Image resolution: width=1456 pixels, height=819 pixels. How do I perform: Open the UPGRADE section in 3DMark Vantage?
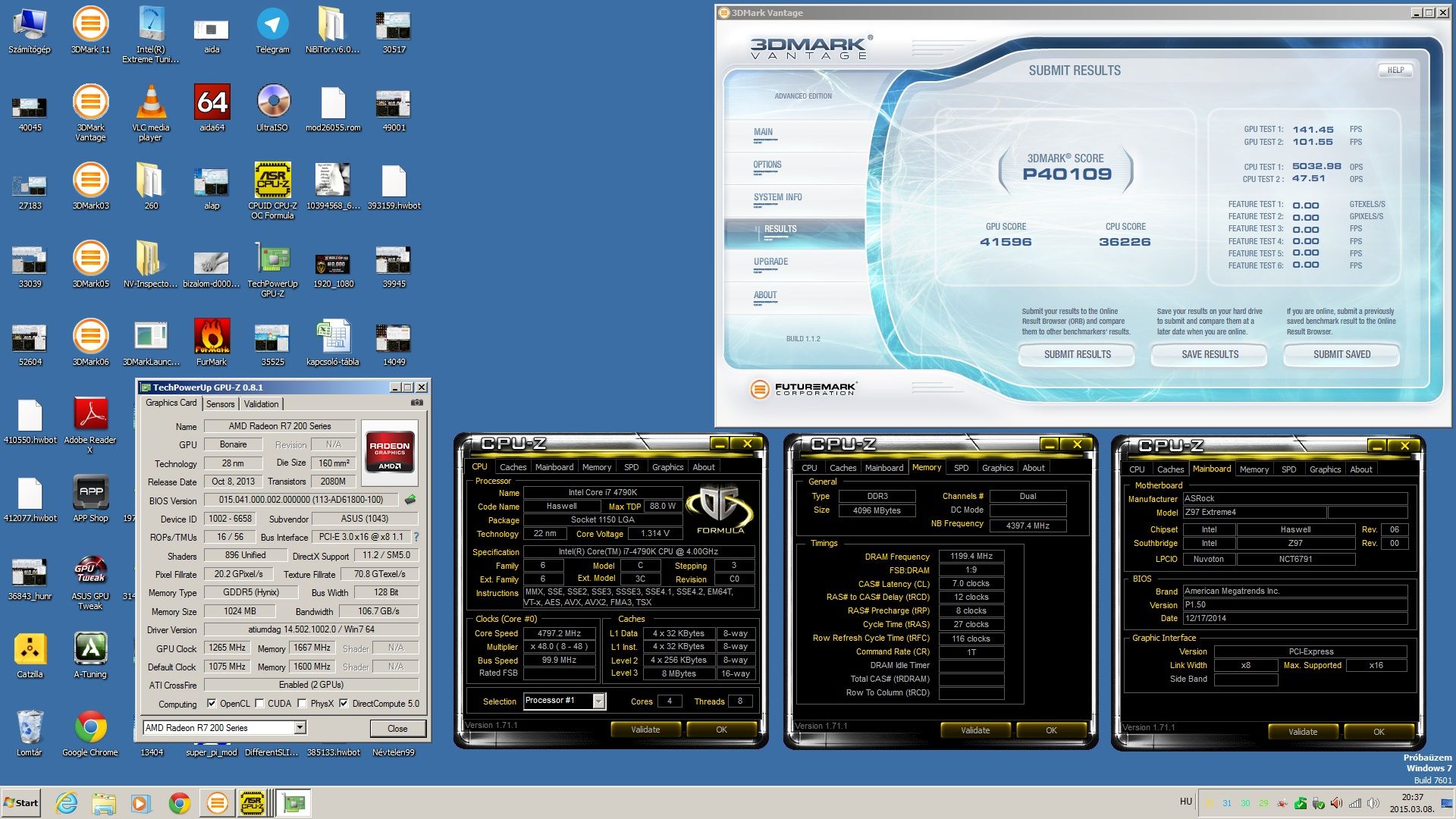pos(770,262)
